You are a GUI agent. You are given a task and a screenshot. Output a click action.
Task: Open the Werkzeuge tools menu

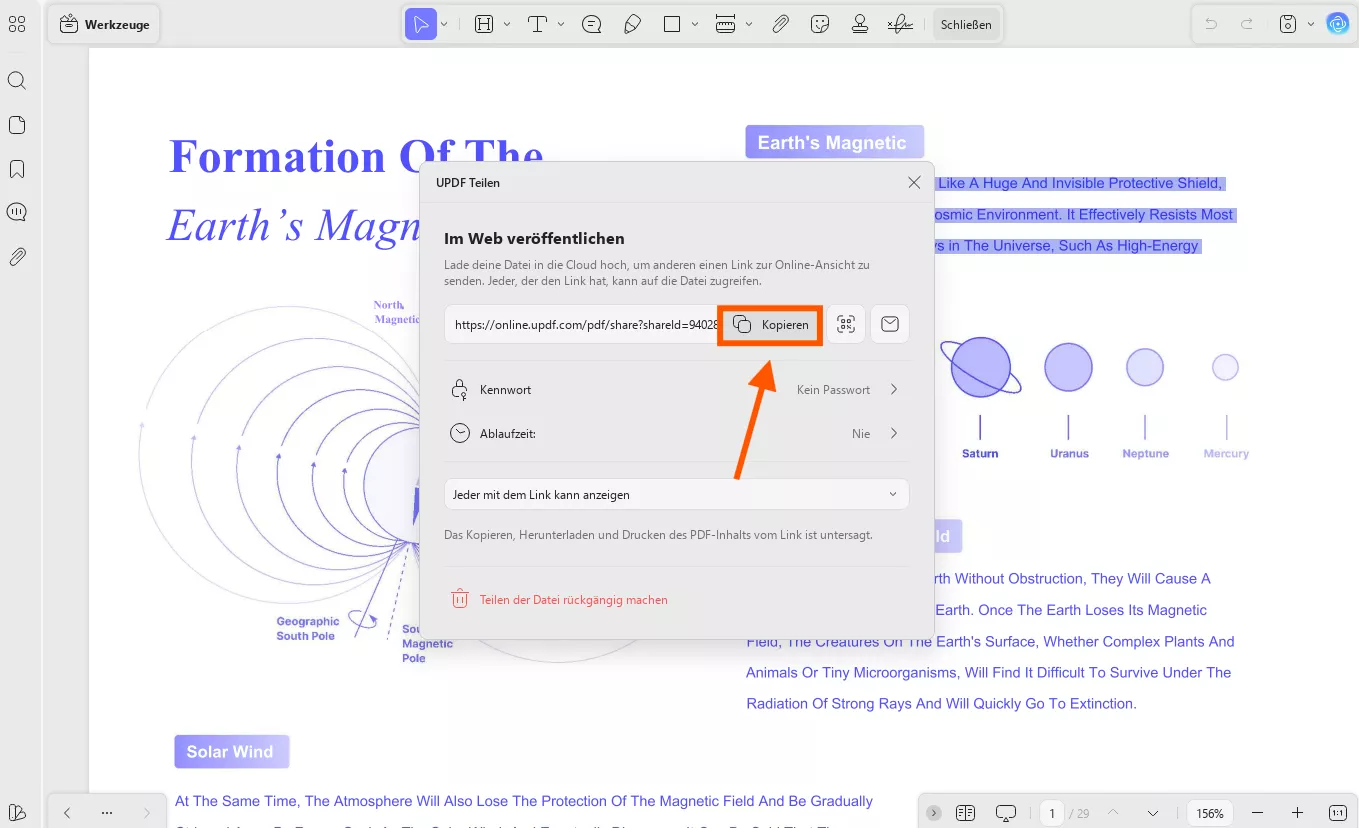[105, 24]
